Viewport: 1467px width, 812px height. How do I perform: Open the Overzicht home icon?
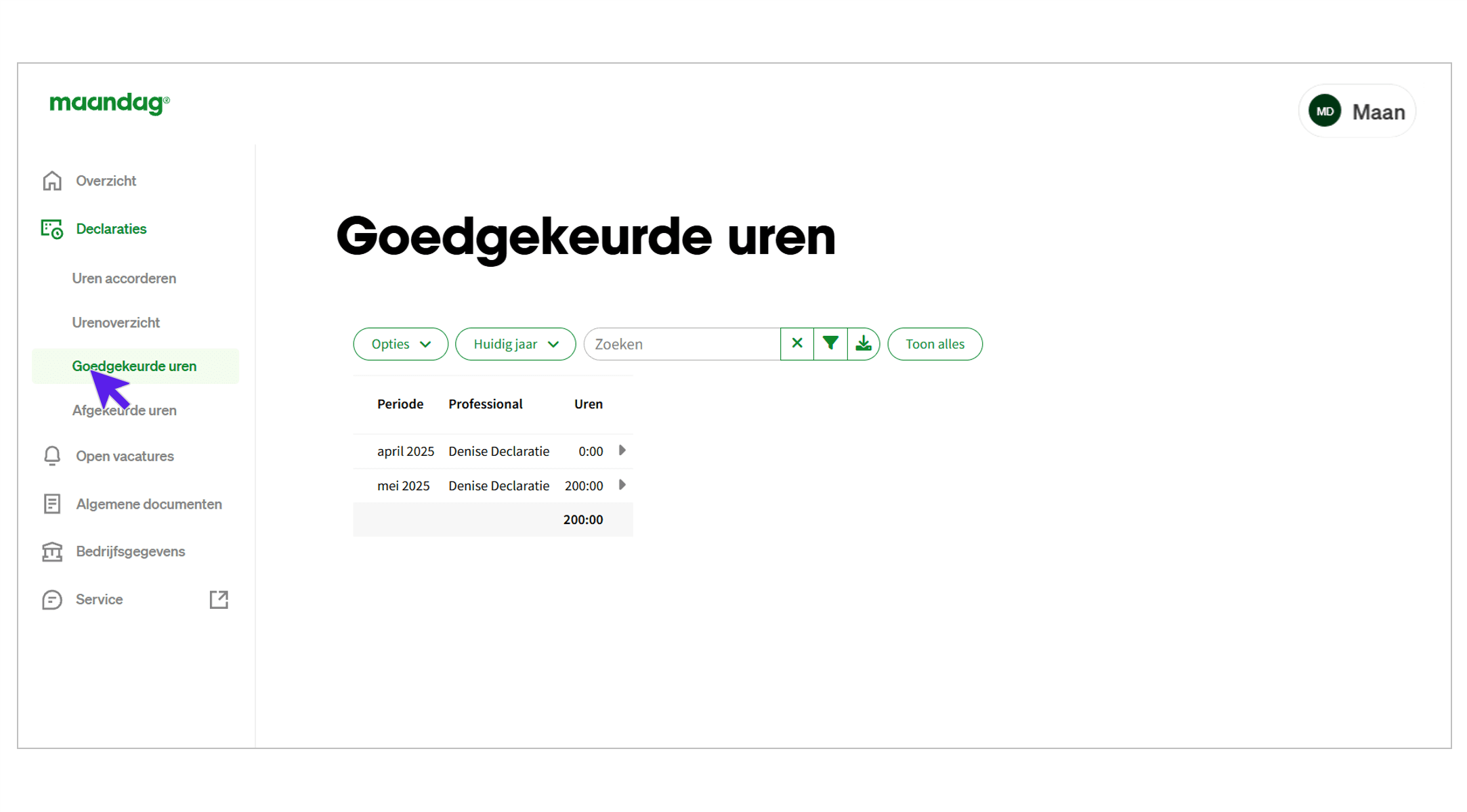[51, 180]
